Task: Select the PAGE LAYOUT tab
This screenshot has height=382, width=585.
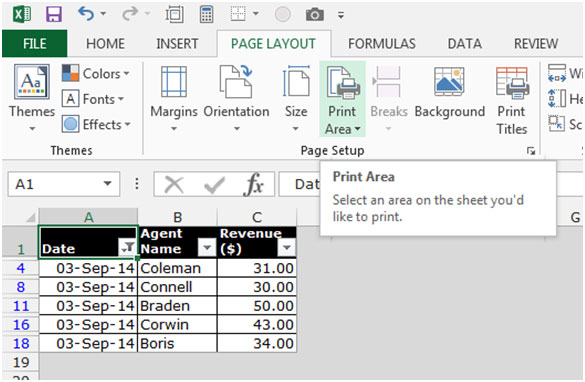Action: (273, 44)
